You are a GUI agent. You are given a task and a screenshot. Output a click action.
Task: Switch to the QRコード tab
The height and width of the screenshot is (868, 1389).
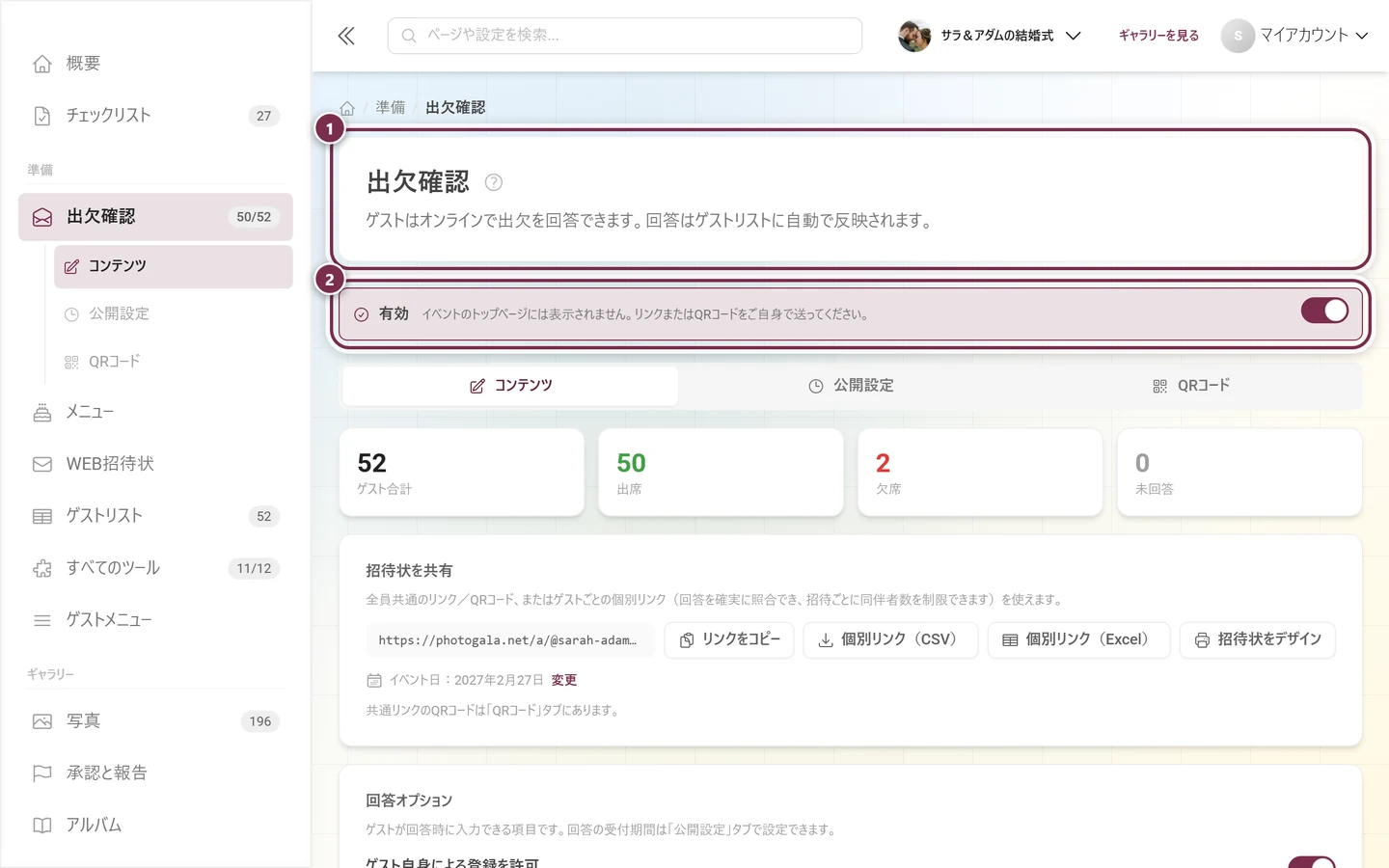(x=1191, y=386)
